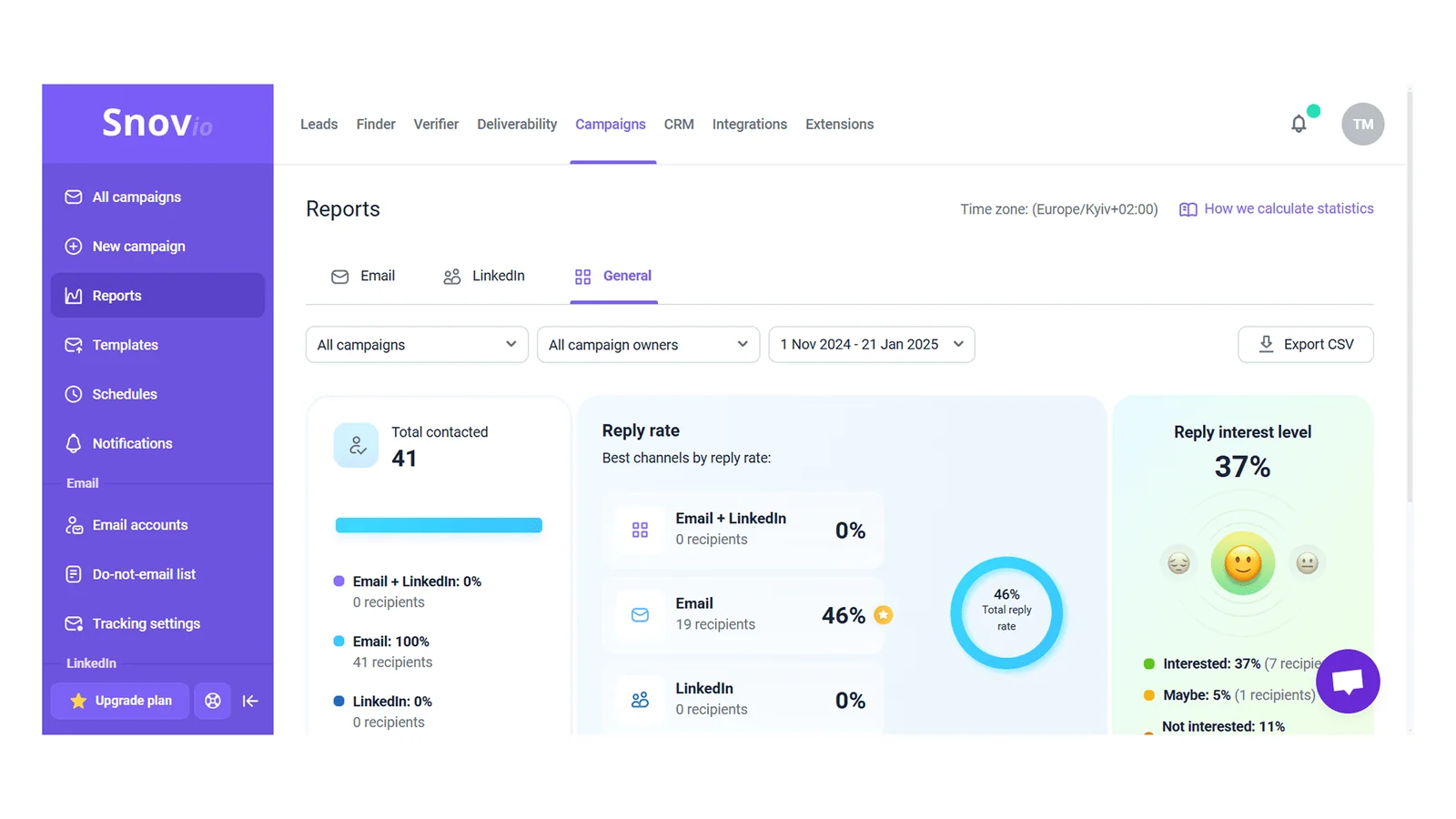Click the Total contacted 41 value
Image resolution: width=1456 pixels, height=819 pixels.
pos(404,459)
